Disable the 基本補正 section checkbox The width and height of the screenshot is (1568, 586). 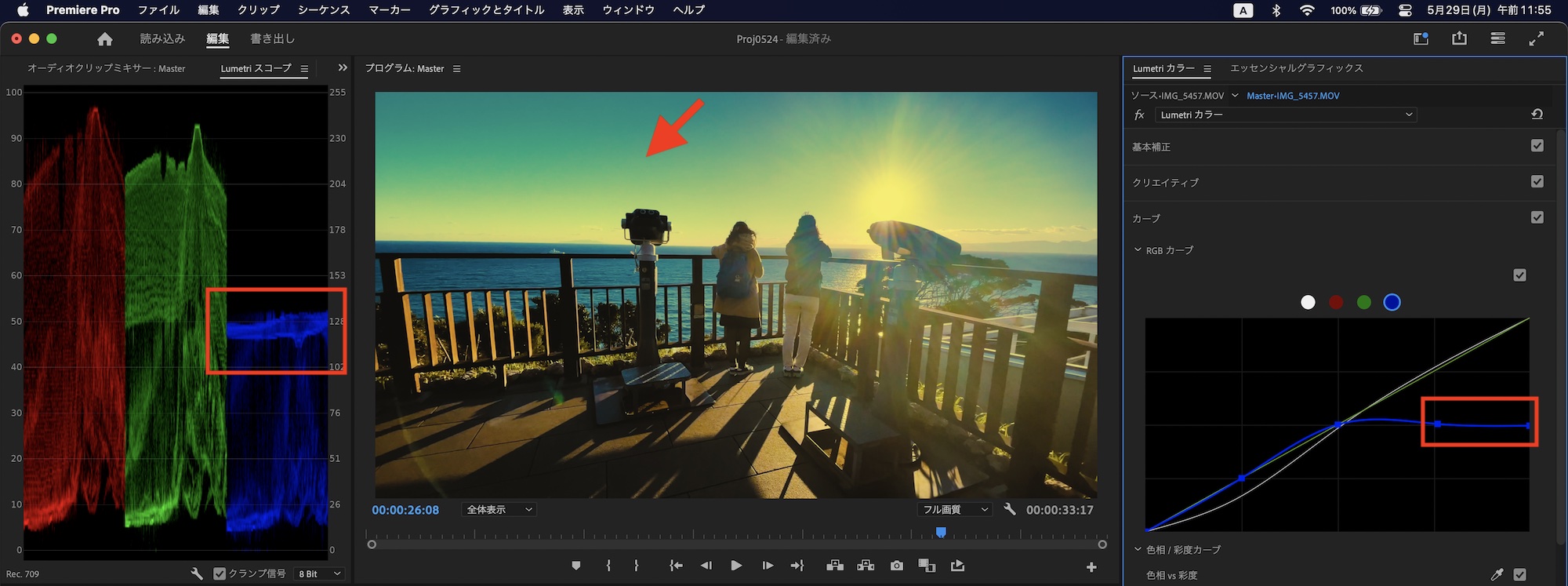coord(1537,146)
